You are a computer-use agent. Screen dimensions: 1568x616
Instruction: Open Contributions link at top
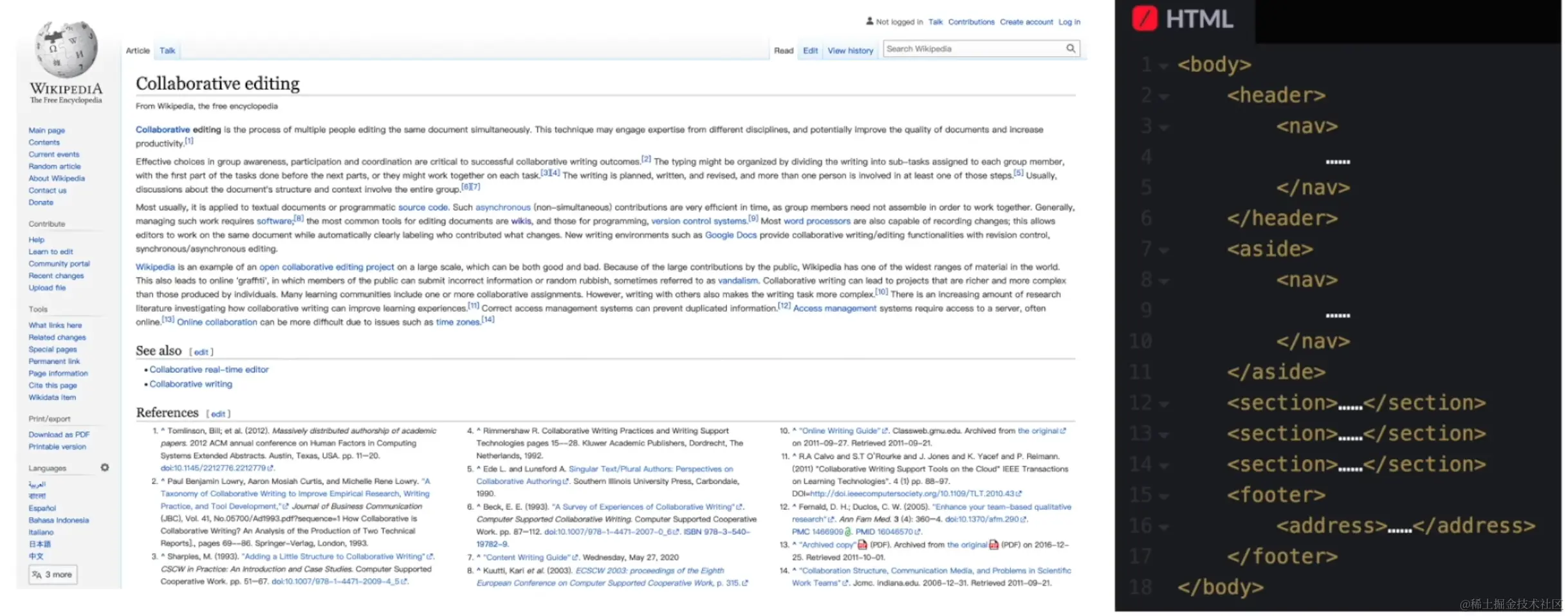[x=971, y=22]
